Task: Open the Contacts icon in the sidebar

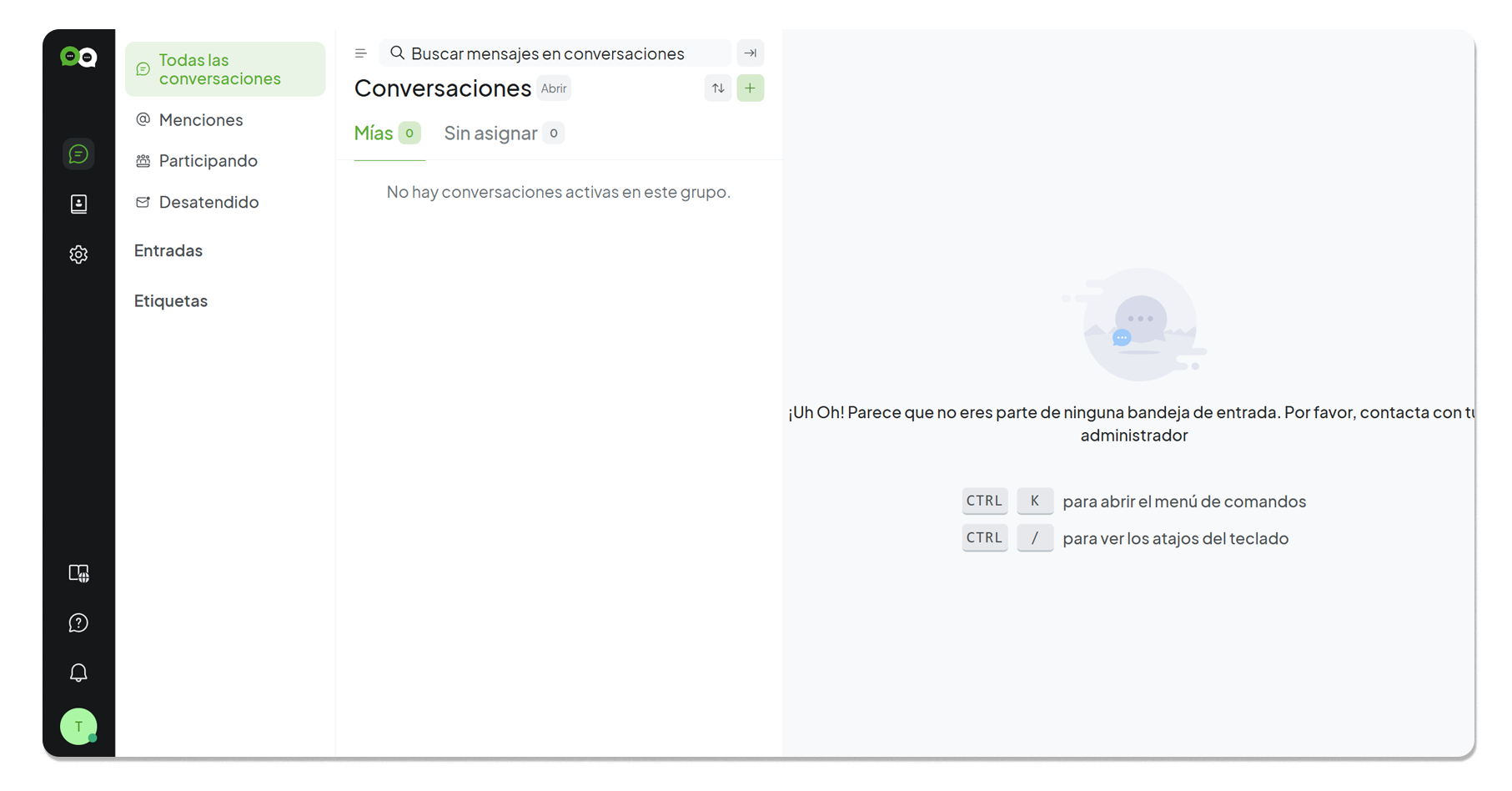Action: click(x=78, y=204)
